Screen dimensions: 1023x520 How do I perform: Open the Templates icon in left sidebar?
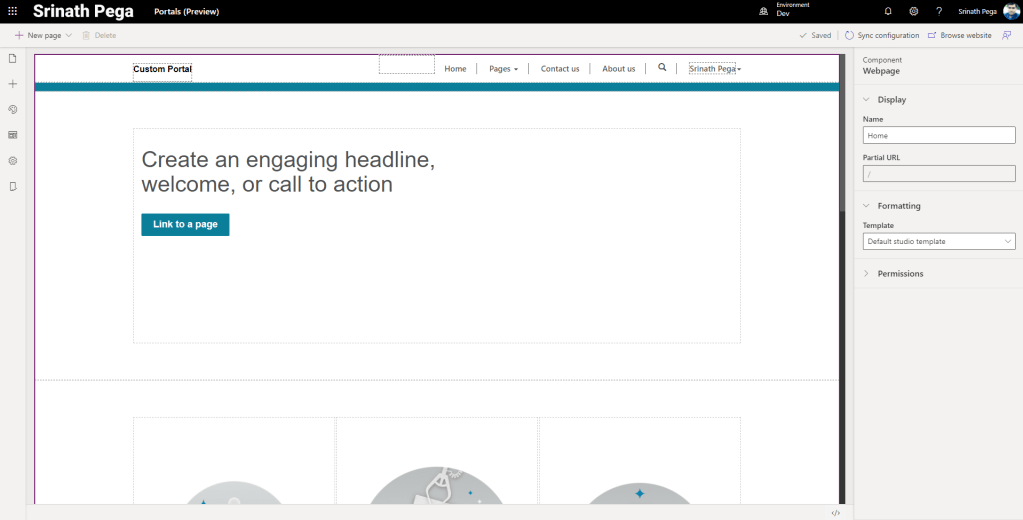pos(13,134)
